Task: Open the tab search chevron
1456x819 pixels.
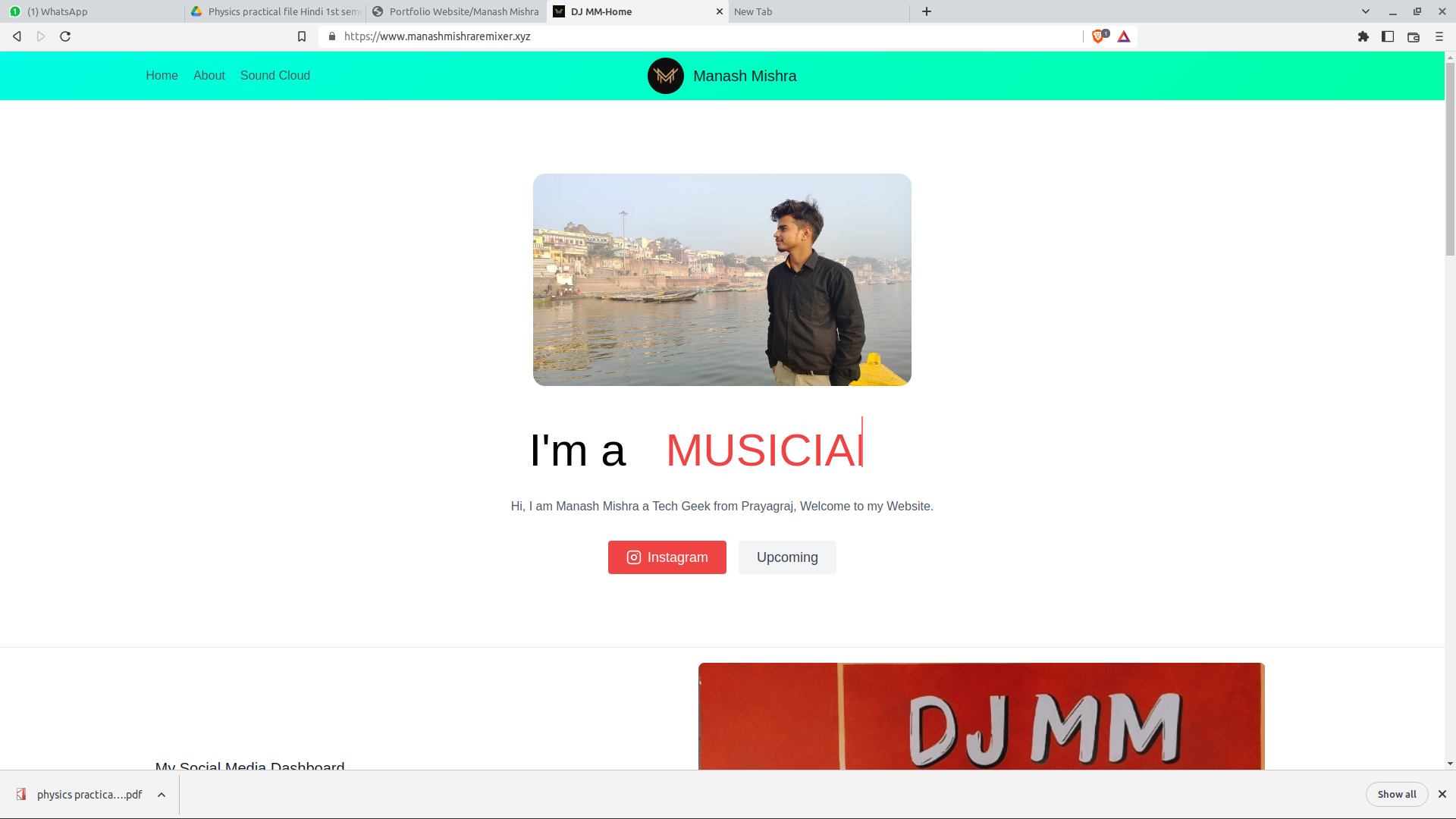Action: (1365, 11)
